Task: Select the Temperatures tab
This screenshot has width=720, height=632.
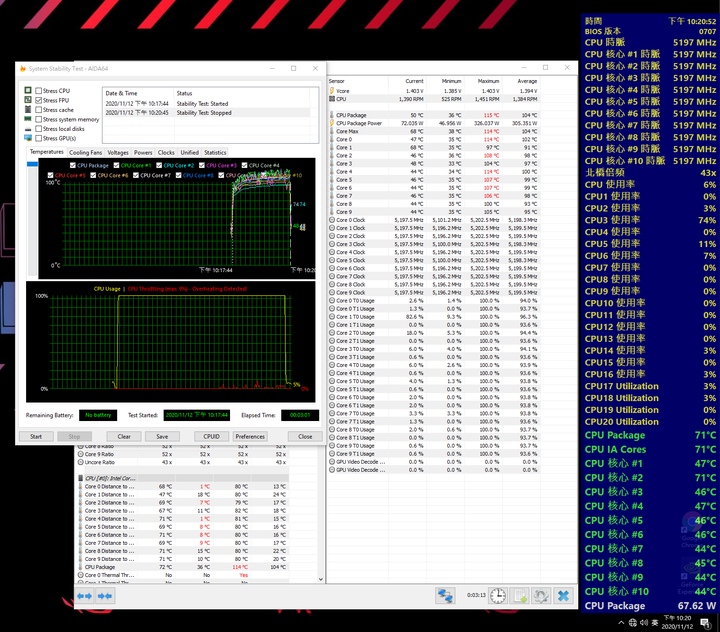Action: (x=47, y=152)
